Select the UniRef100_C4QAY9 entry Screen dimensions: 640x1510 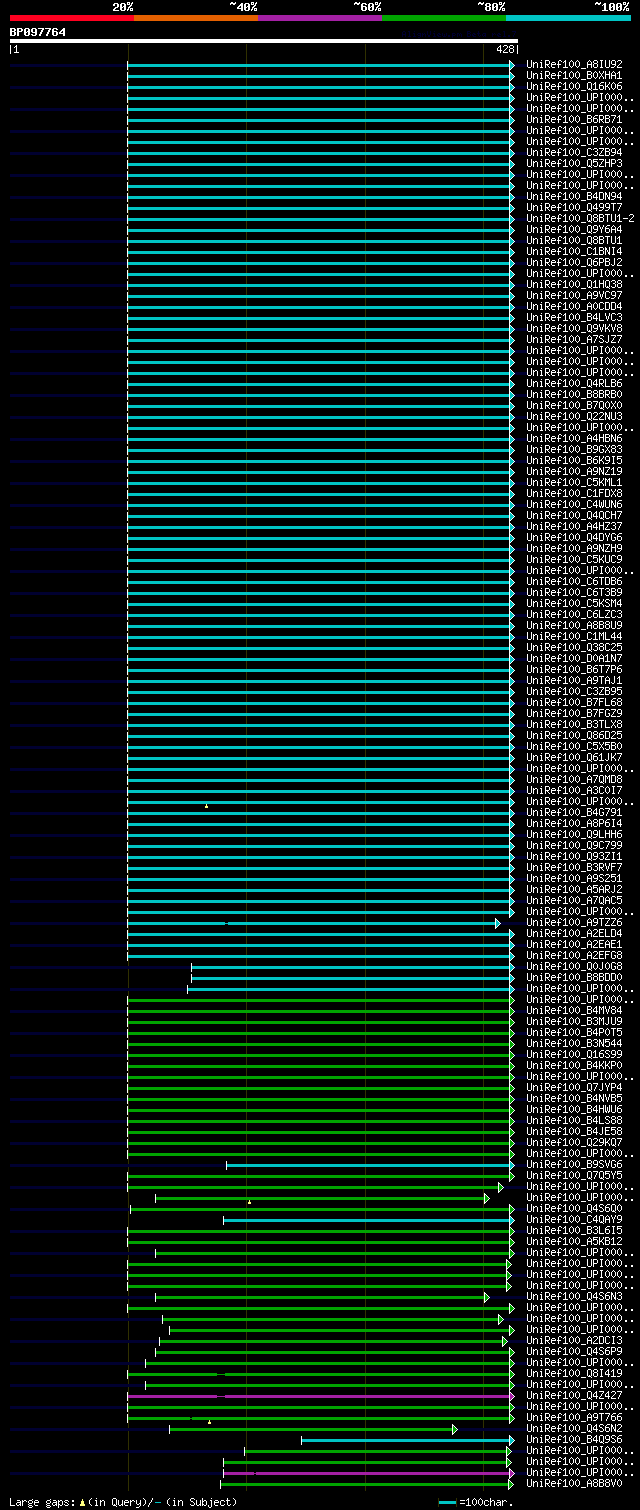(574, 1220)
